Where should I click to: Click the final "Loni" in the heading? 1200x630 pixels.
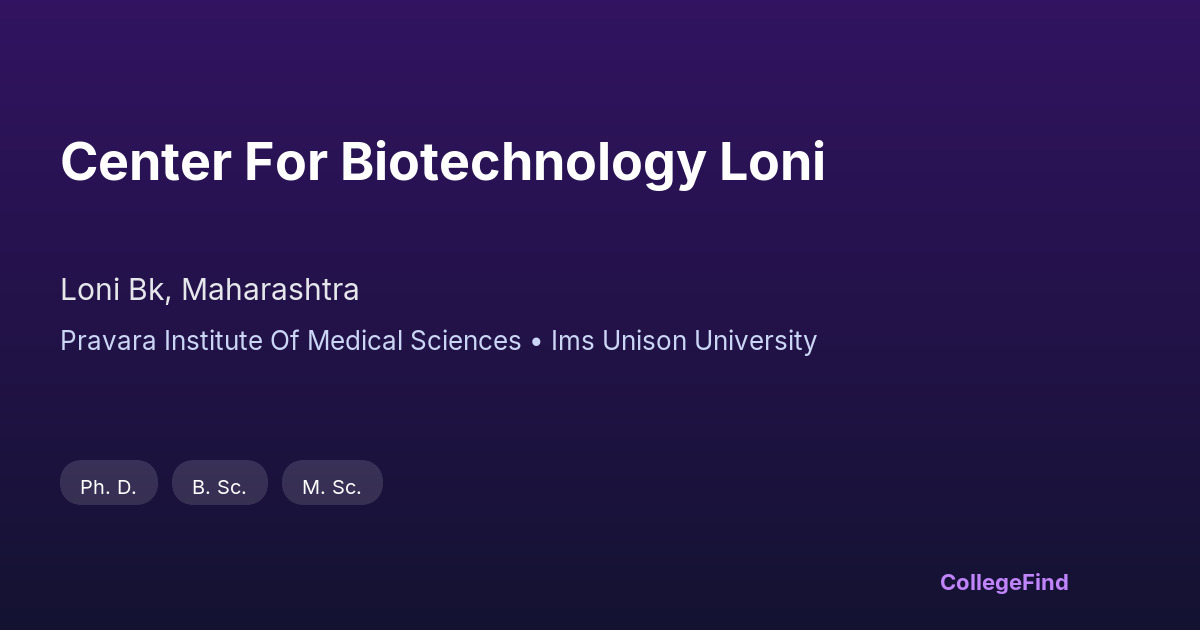[x=772, y=162]
